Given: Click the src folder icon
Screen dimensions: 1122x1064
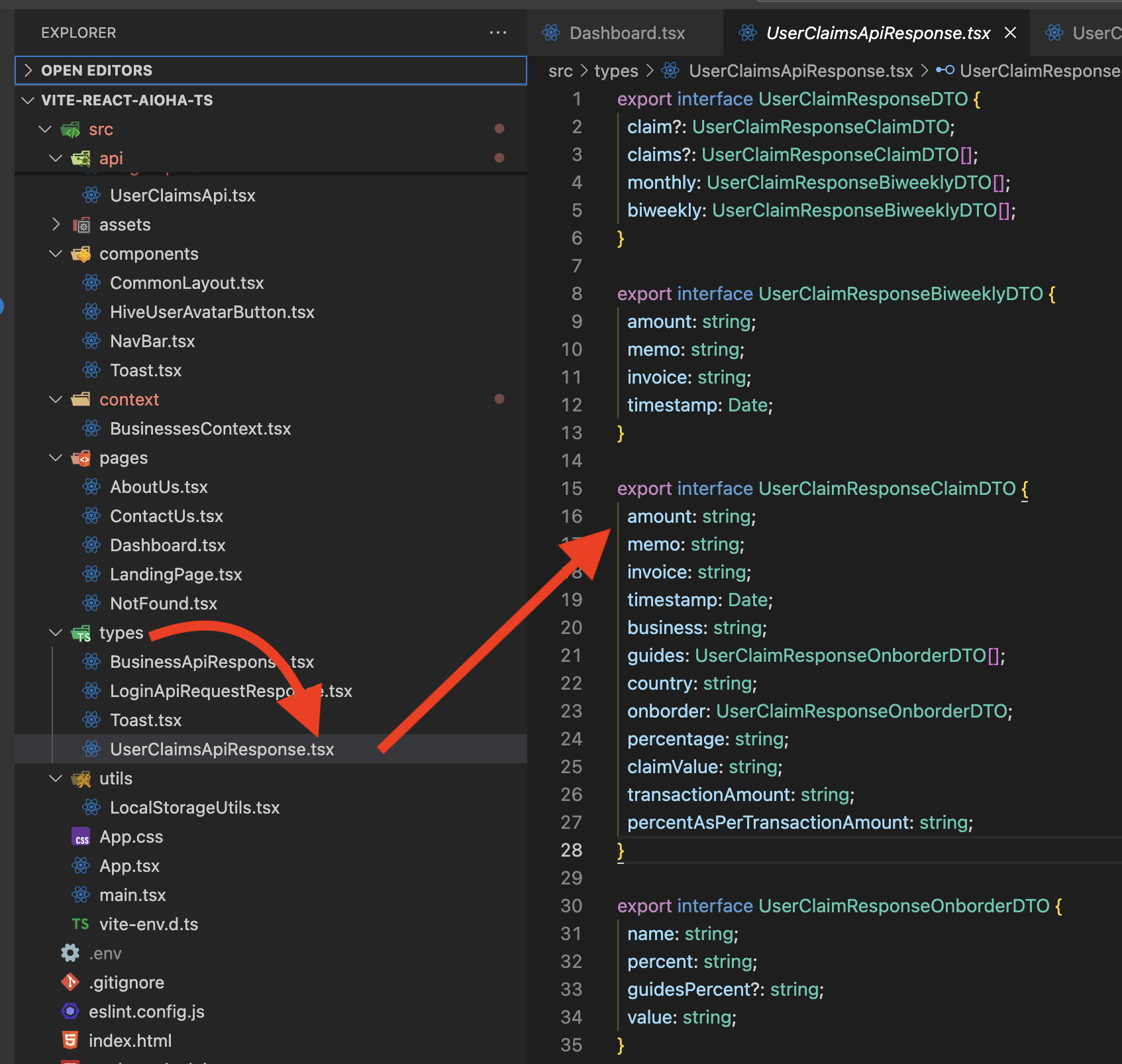Looking at the screenshot, I should click(x=70, y=130).
